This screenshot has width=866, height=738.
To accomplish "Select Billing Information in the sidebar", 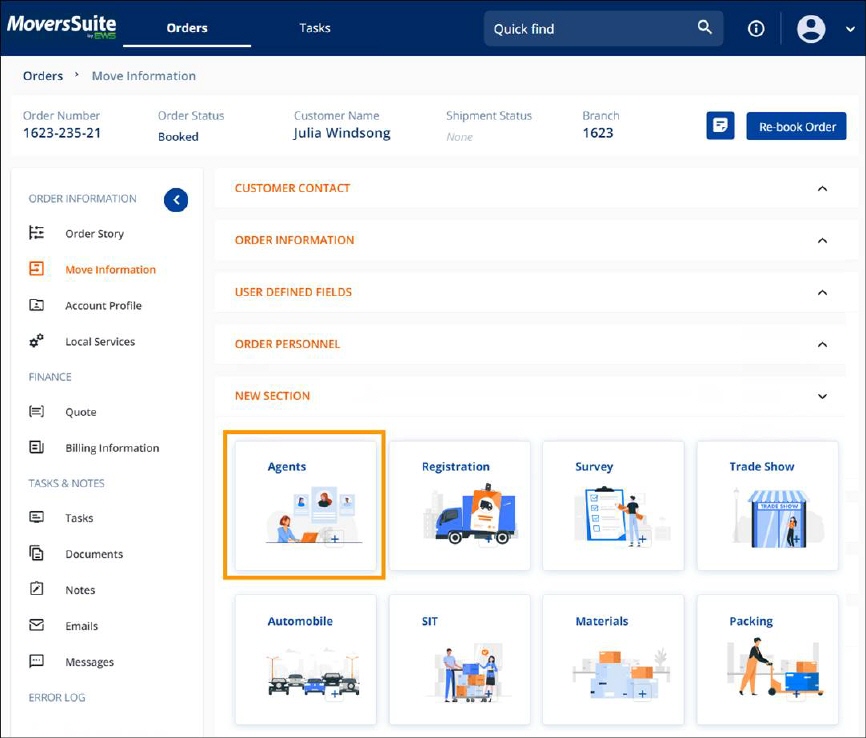I will [x=110, y=448].
